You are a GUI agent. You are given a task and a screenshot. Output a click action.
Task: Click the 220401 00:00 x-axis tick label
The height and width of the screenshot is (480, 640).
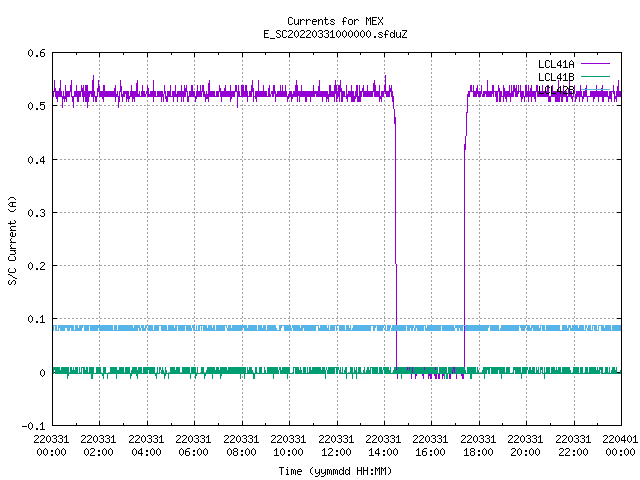pos(620,446)
